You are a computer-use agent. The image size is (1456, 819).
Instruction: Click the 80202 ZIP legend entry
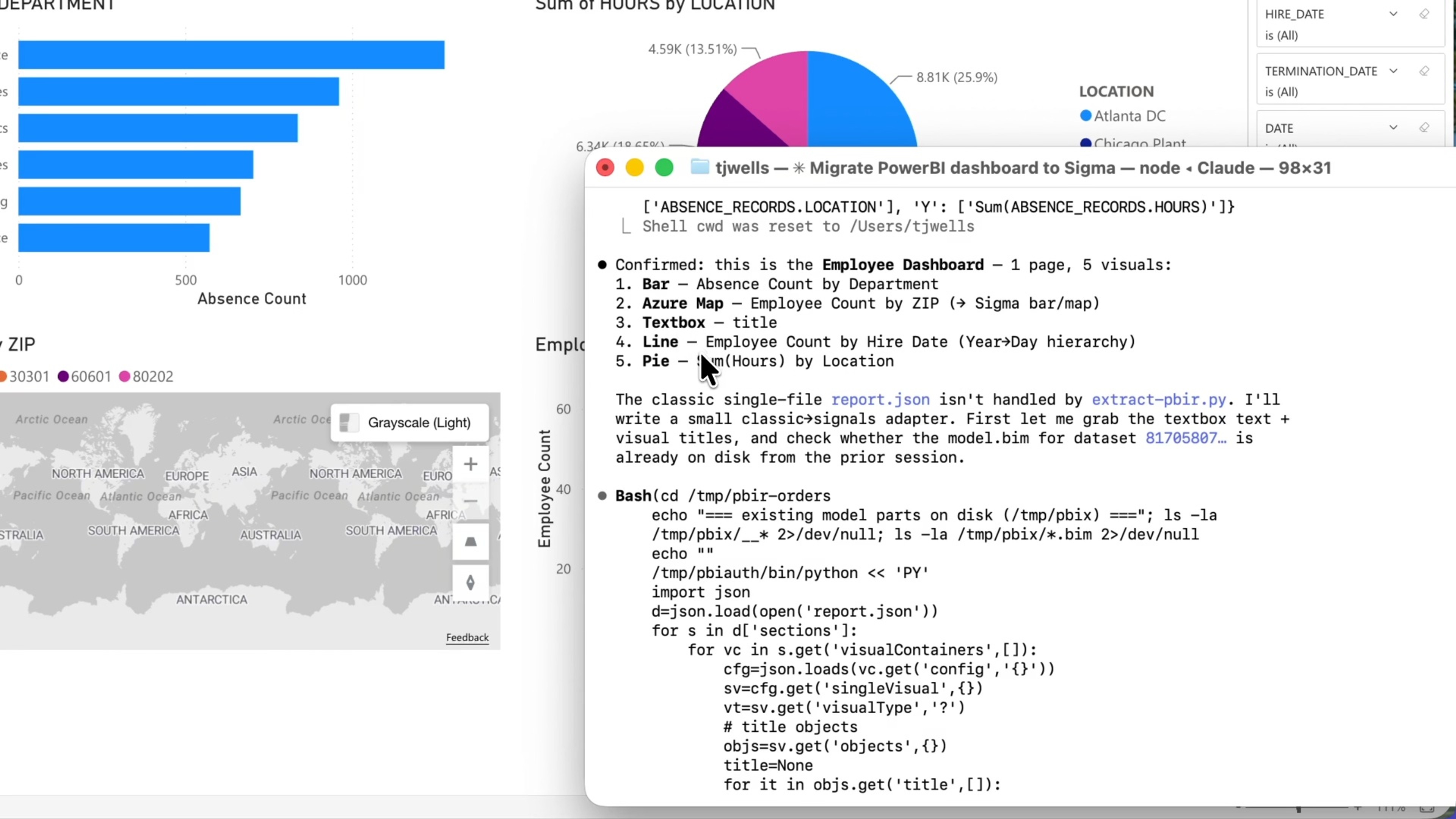(146, 377)
